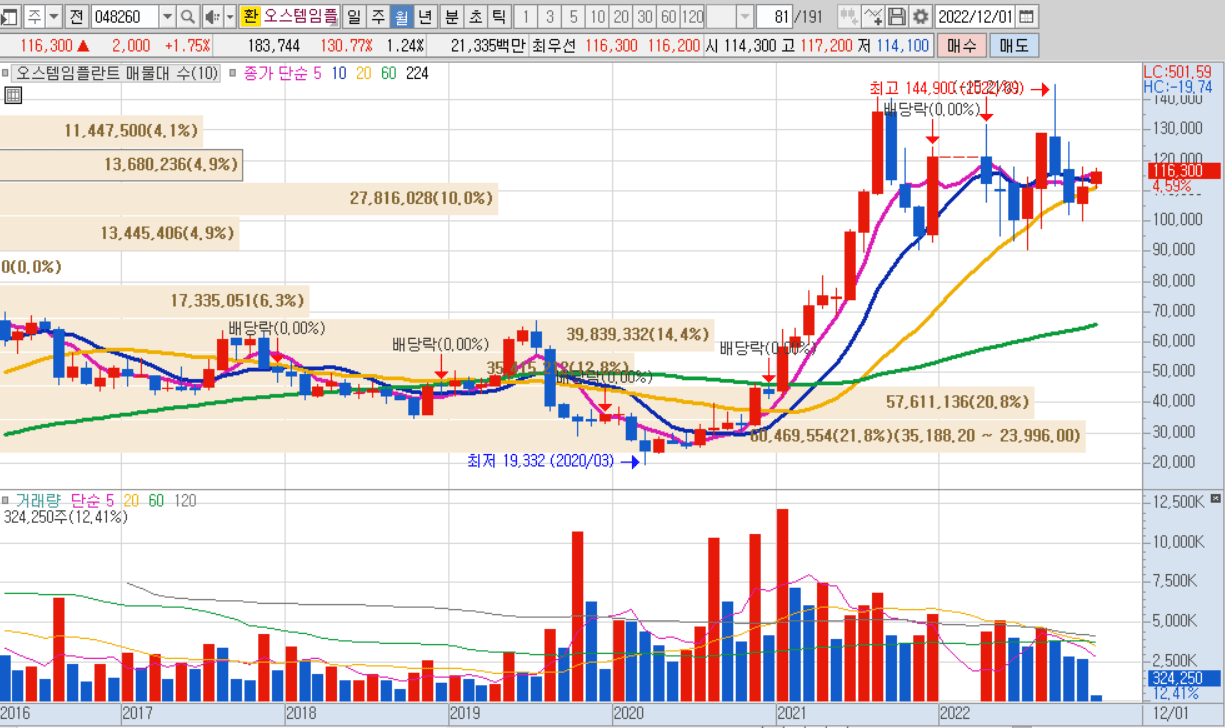Click the 27,816,028(10.0%) volume profile bar

[249, 198]
